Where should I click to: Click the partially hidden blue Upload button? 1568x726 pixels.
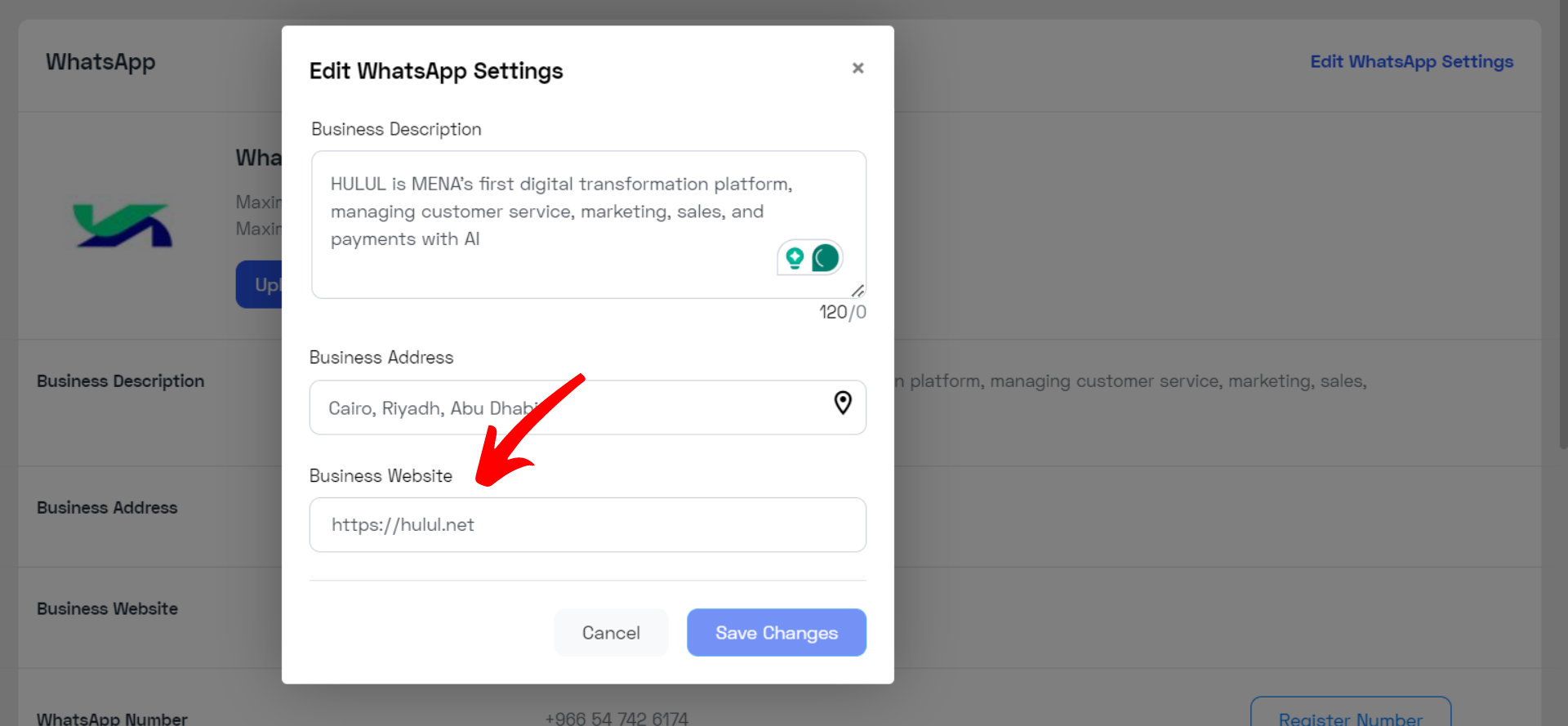tap(259, 284)
